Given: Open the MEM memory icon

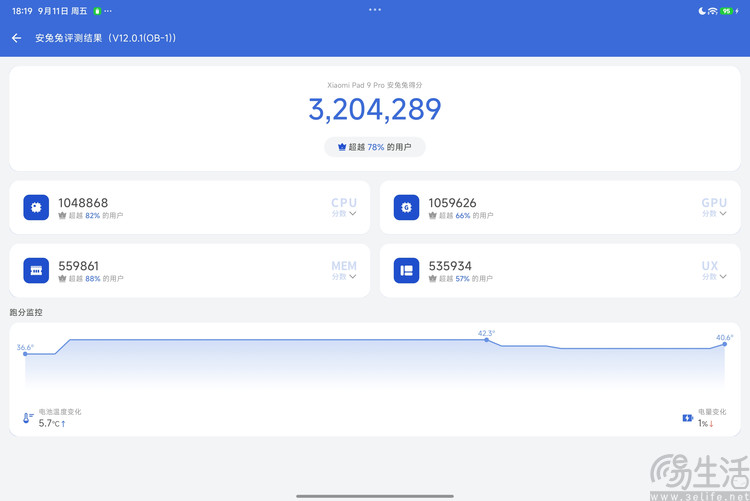Looking at the screenshot, I should coord(36,270).
